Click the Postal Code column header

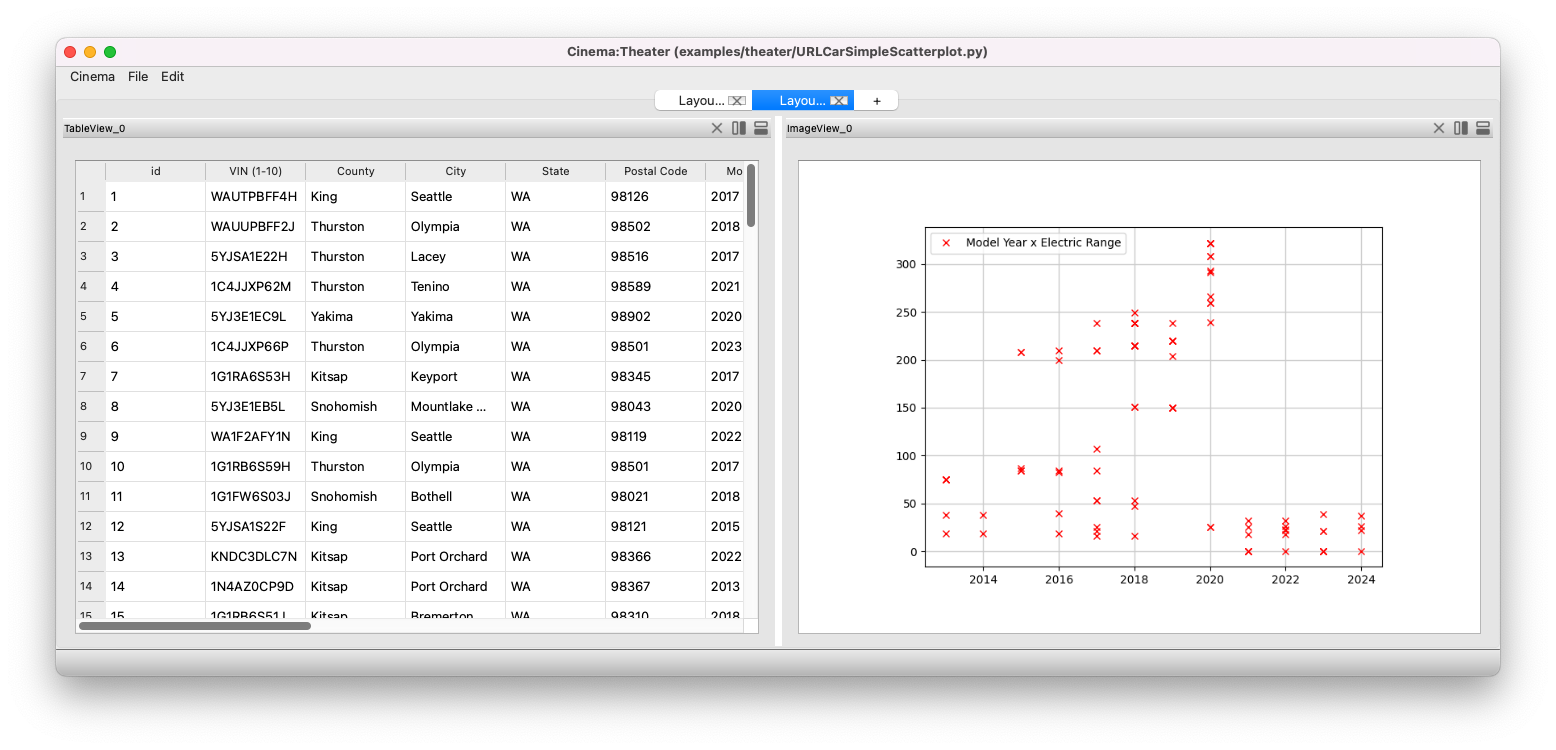point(655,171)
